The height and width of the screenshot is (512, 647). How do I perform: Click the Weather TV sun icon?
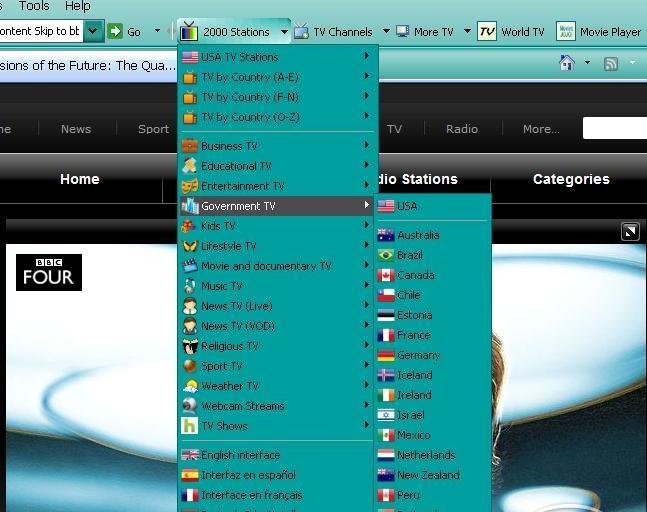click(190, 386)
